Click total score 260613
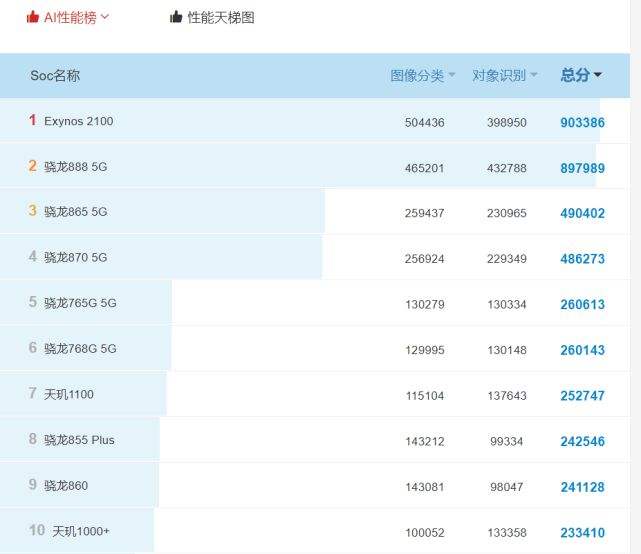Image resolution: width=641 pixels, height=554 pixels. point(583,304)
